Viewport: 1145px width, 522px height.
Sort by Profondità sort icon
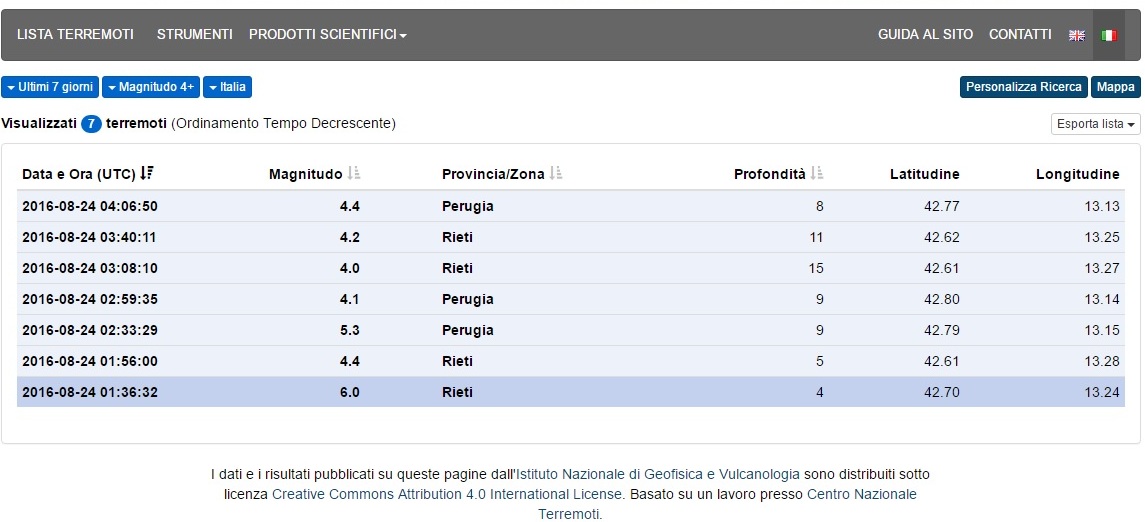[817, 174]
